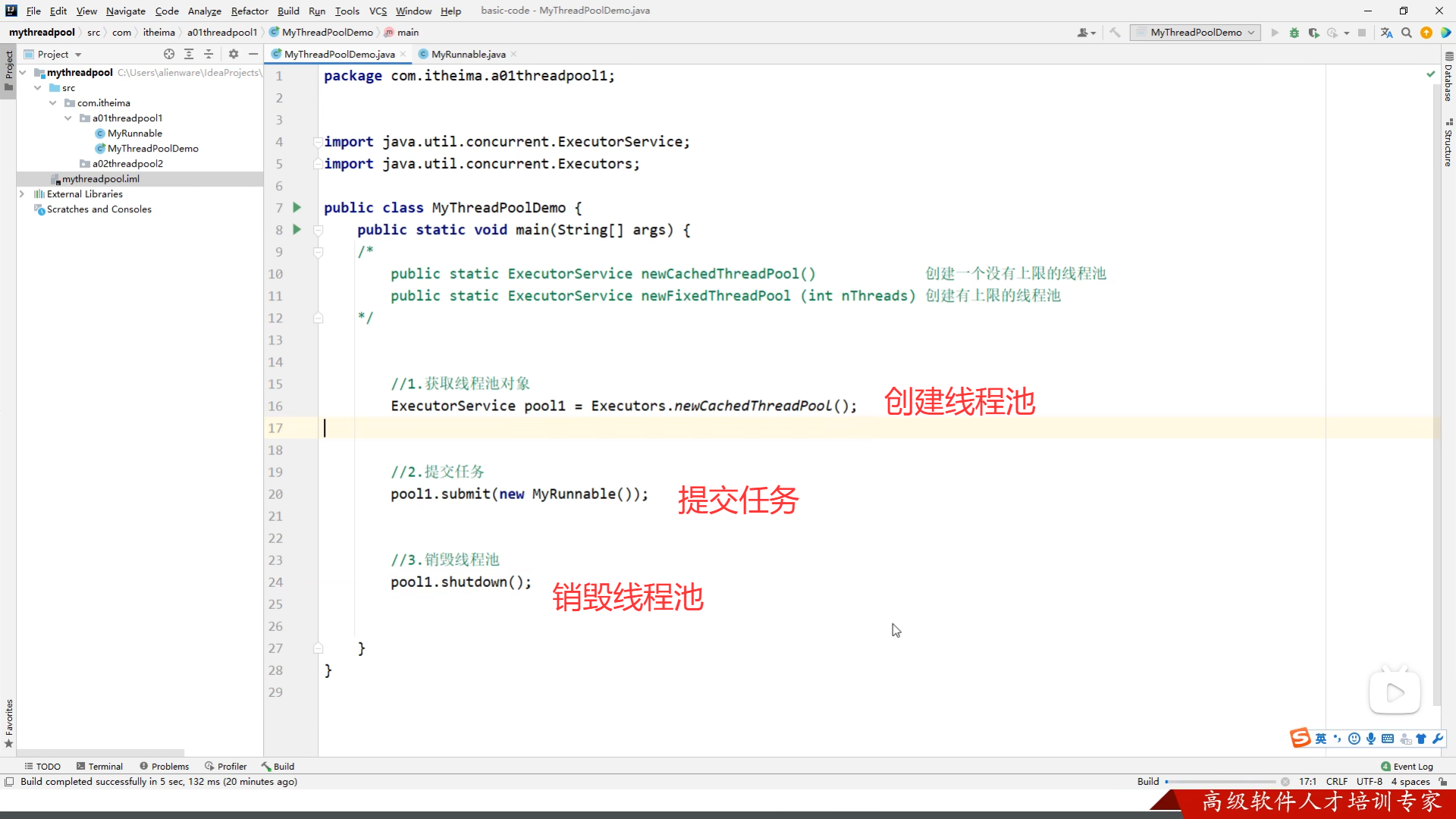Click the Build hammer icon
Screen dimensions: 1456x819
1115,33
